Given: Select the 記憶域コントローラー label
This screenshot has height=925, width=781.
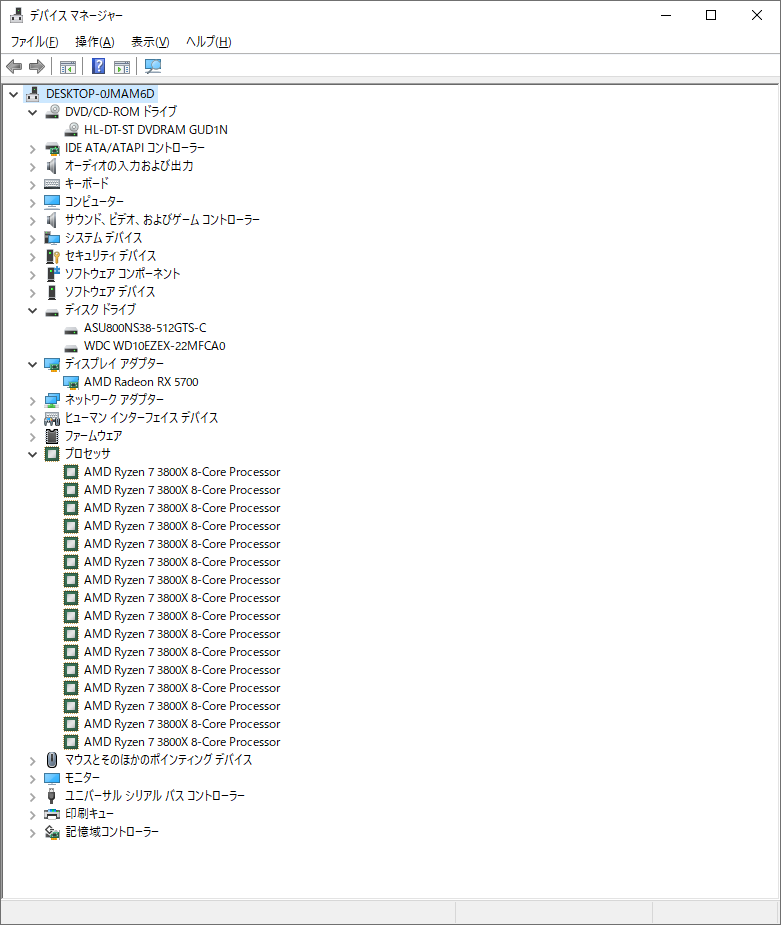Looking at the screenshot, I should click(111, 832).
